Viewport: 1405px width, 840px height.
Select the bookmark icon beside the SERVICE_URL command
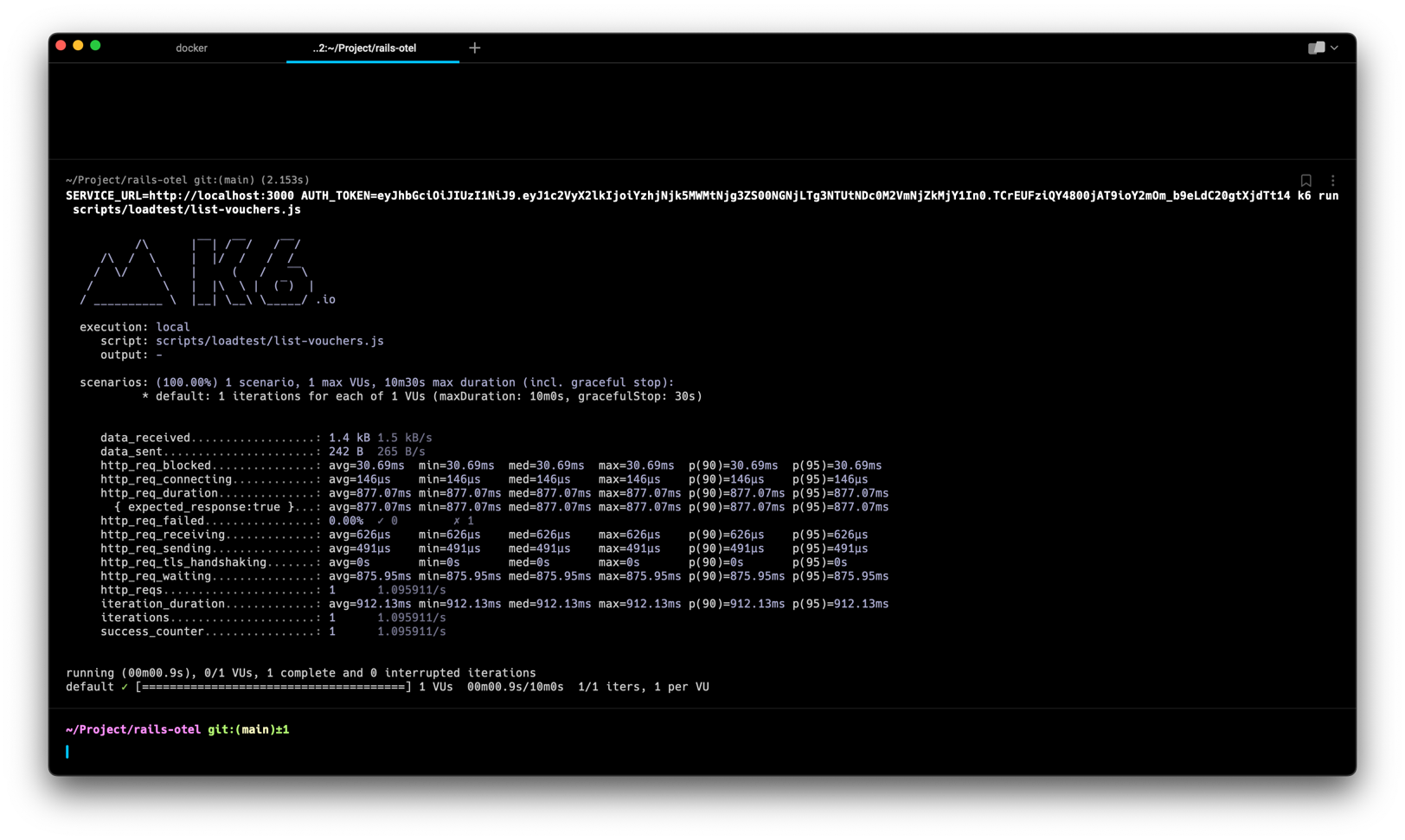coord(1306,180)
